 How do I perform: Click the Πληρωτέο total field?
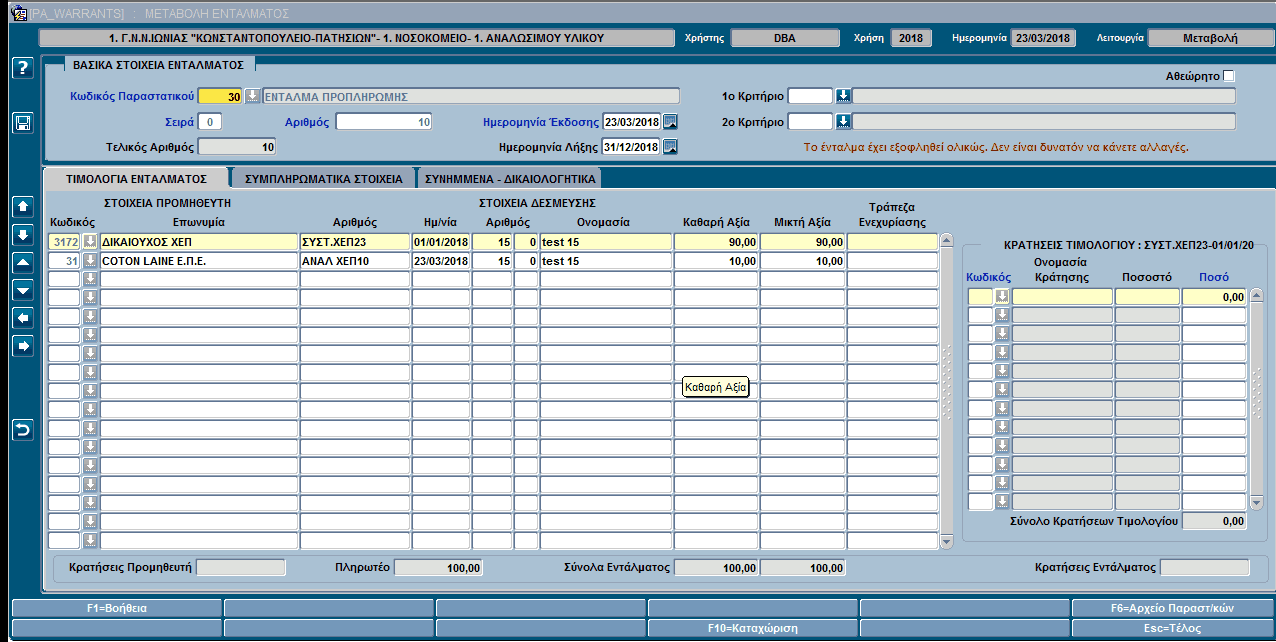tap(440, 568)
